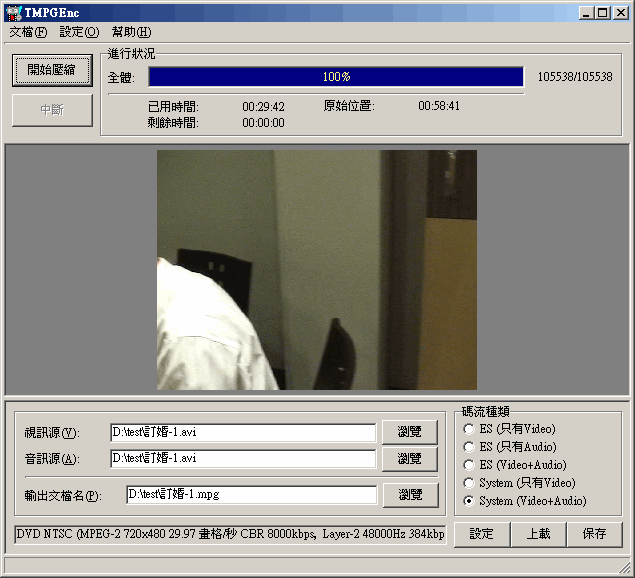Browse for the 輸出文檔名 output file

[x=410, y=495]
